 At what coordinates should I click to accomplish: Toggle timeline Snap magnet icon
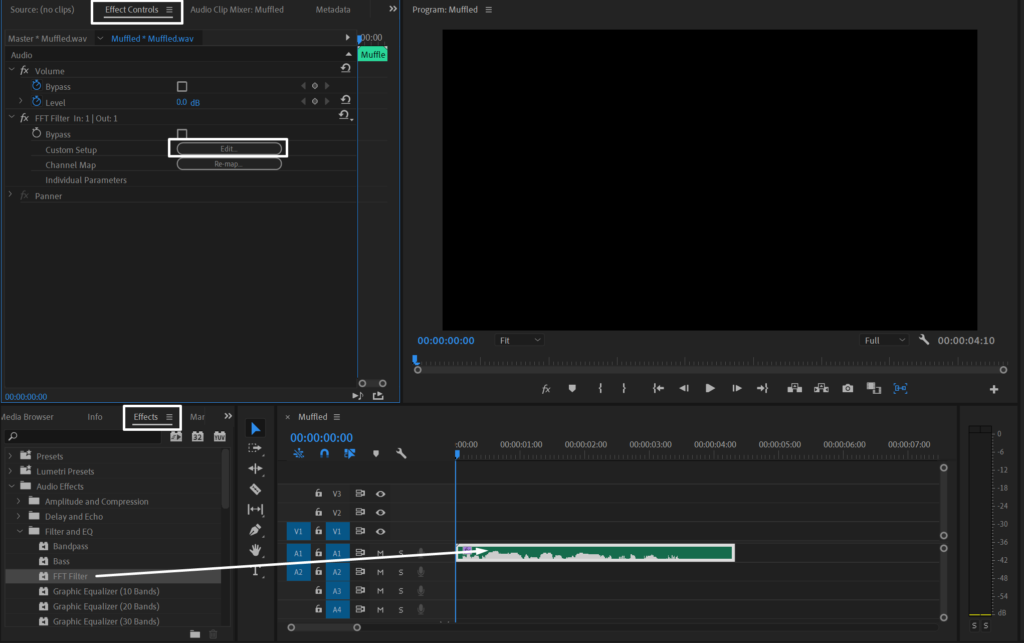point(325,454)
